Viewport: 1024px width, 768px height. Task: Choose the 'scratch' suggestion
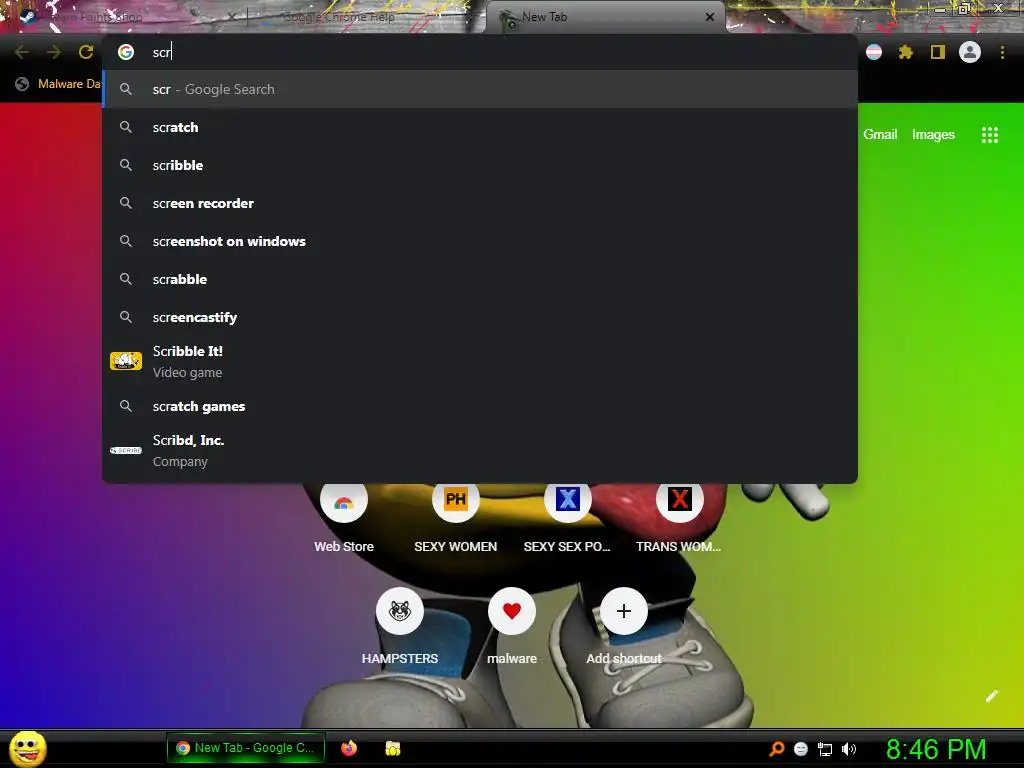point(480,127)
